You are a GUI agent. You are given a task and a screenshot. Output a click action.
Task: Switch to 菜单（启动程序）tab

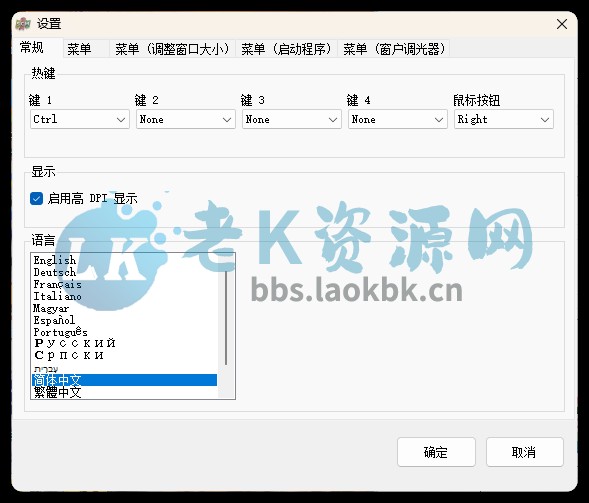coord(286,49)
